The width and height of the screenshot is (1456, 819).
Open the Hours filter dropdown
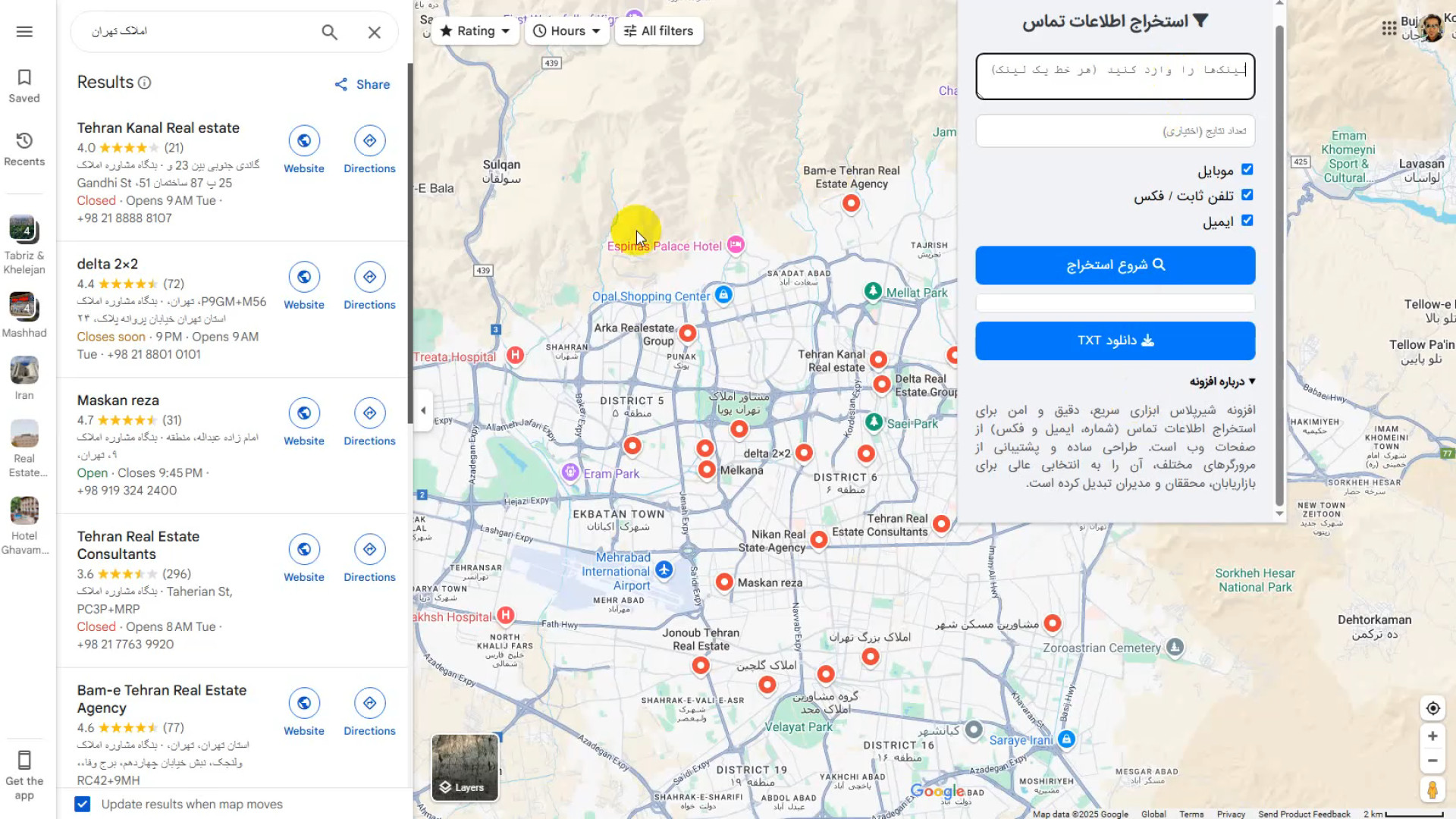[x=567, y=31]
